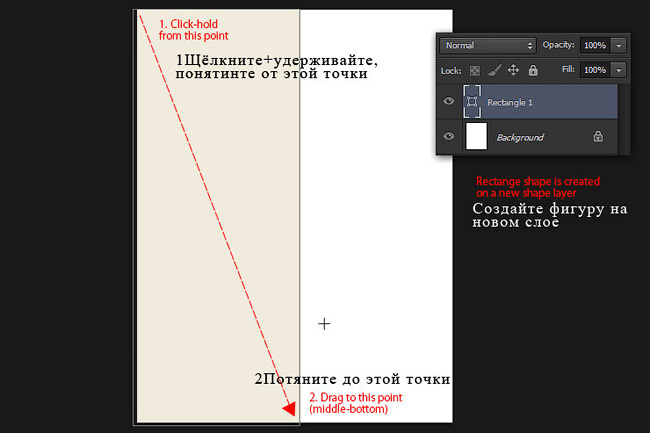Hide the Rectangle 1 layer
The height and width of the screenshot is (433, 650).
click(x=448, y=101)
